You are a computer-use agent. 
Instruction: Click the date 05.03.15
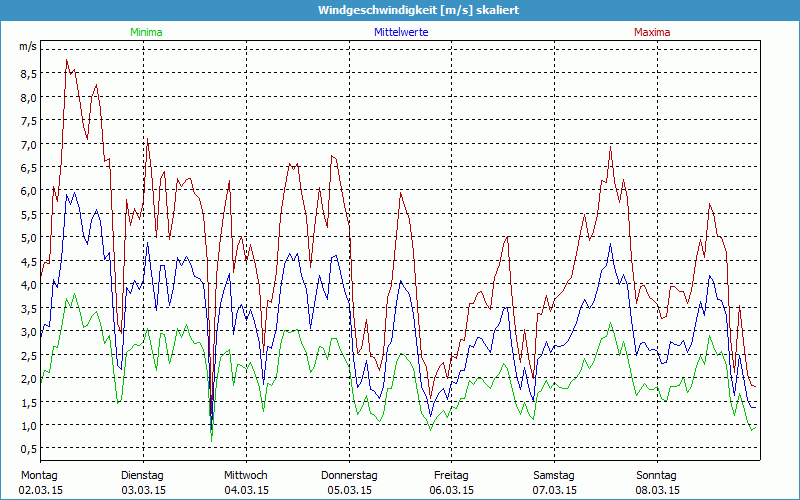(349, 490)
